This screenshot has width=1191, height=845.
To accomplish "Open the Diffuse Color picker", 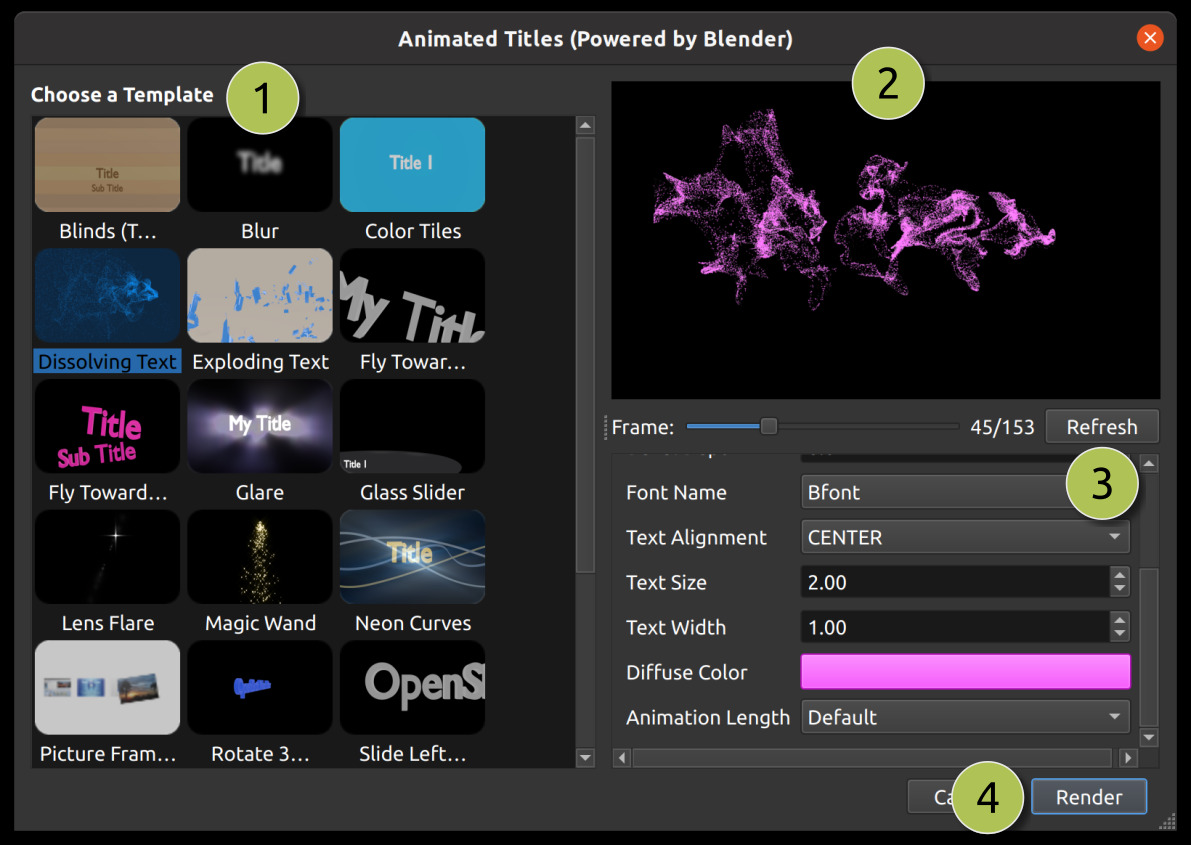I will click(x=964, y=671).
